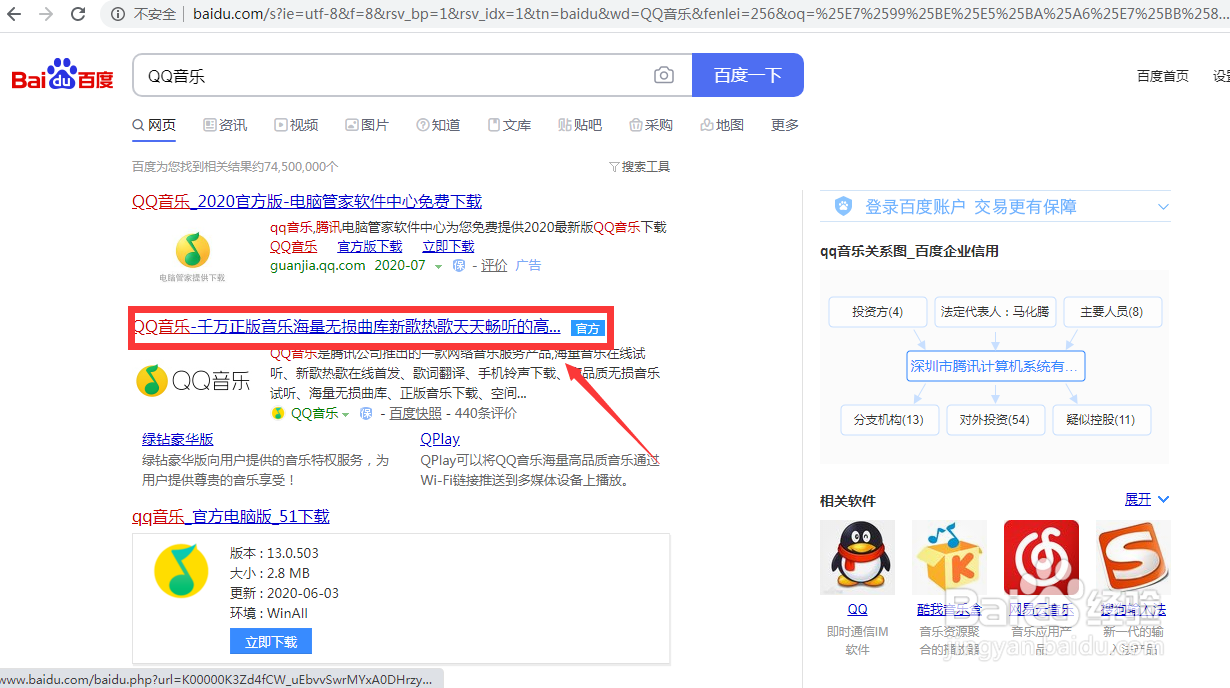Click the red QQ音乐 app icon

click(1041, 556)
